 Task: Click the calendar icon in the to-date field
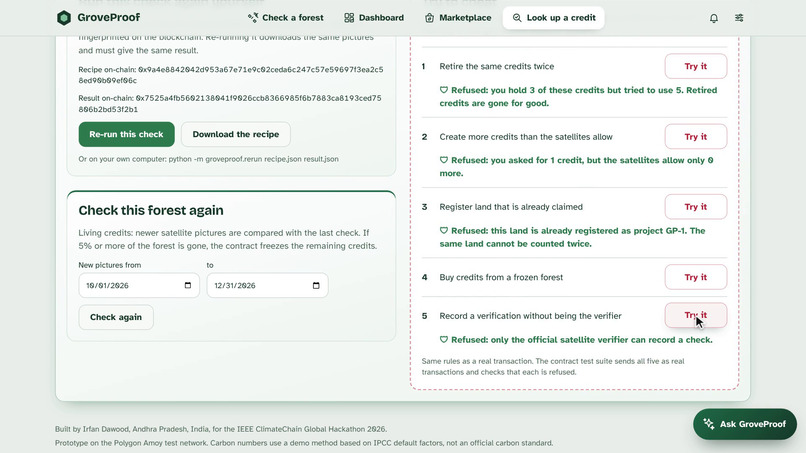click(316, 285)
